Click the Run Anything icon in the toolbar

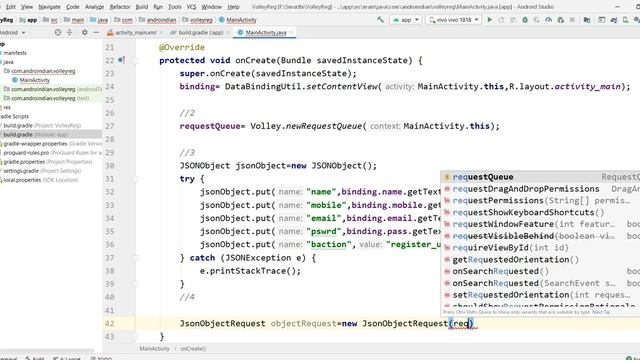tap(602, 20)
